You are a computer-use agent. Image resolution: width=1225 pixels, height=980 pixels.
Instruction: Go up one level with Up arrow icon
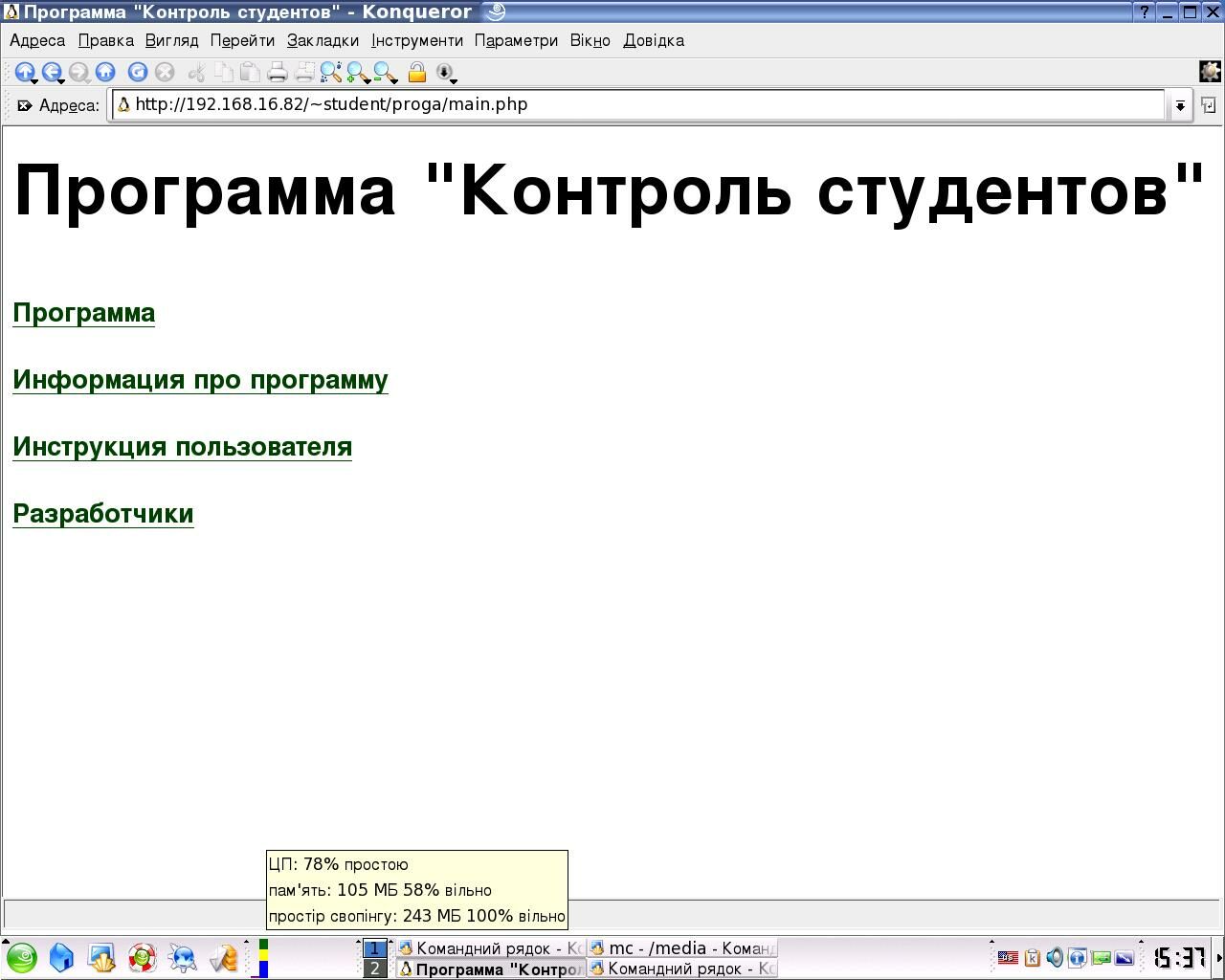tap(25, 72)
